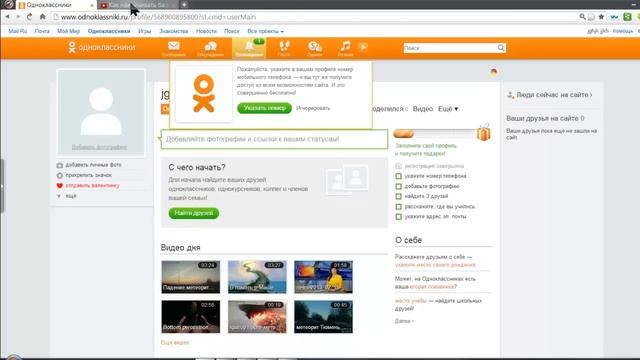Click 'помощь' link at top right
640x360 pixels.
coord(623,31)
